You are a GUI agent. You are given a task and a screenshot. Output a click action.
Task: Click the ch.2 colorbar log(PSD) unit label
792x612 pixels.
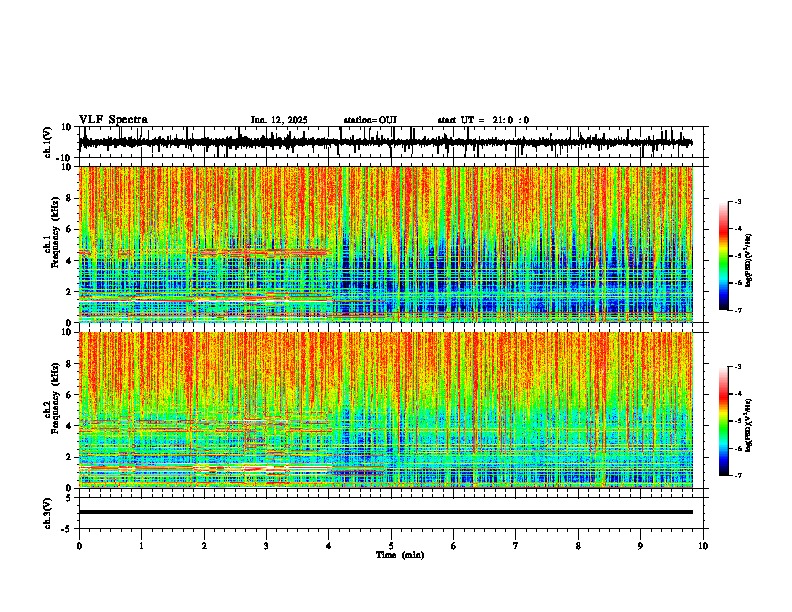[x=749, y=425]
